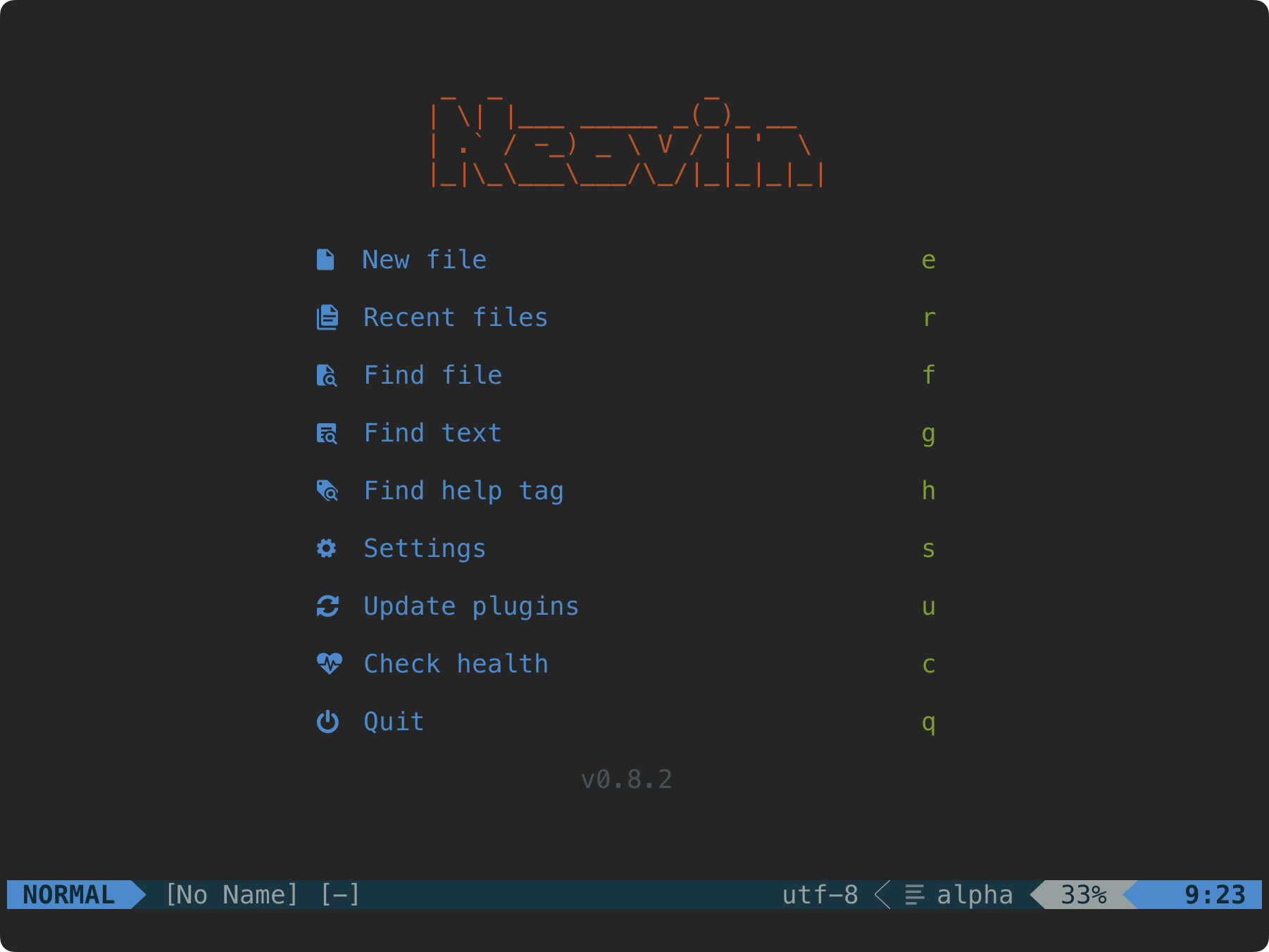Click the 33% scroll progress indicator

(1081, 895)
